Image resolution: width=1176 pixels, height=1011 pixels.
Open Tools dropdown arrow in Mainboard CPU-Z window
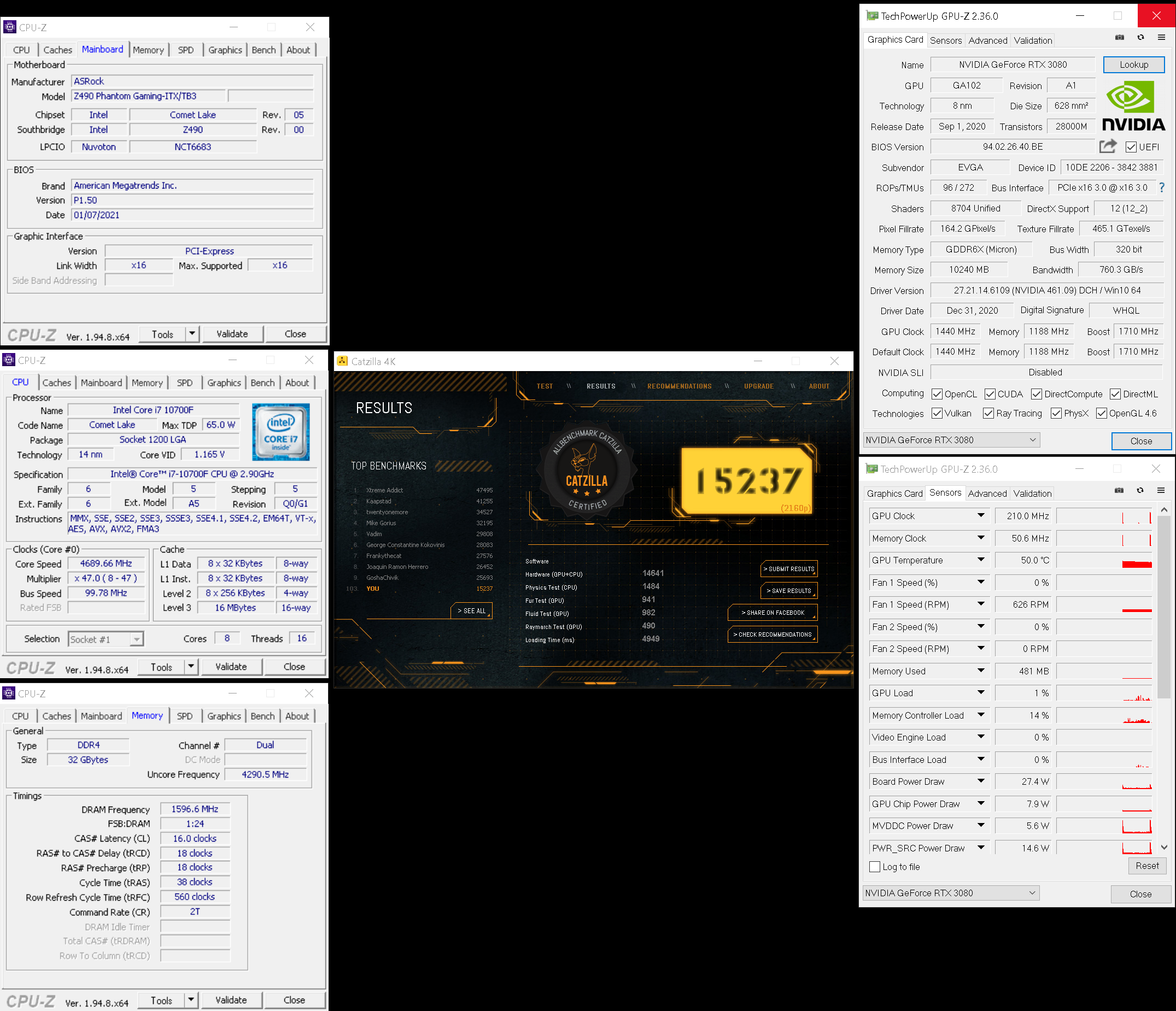[x=192, y=333]
